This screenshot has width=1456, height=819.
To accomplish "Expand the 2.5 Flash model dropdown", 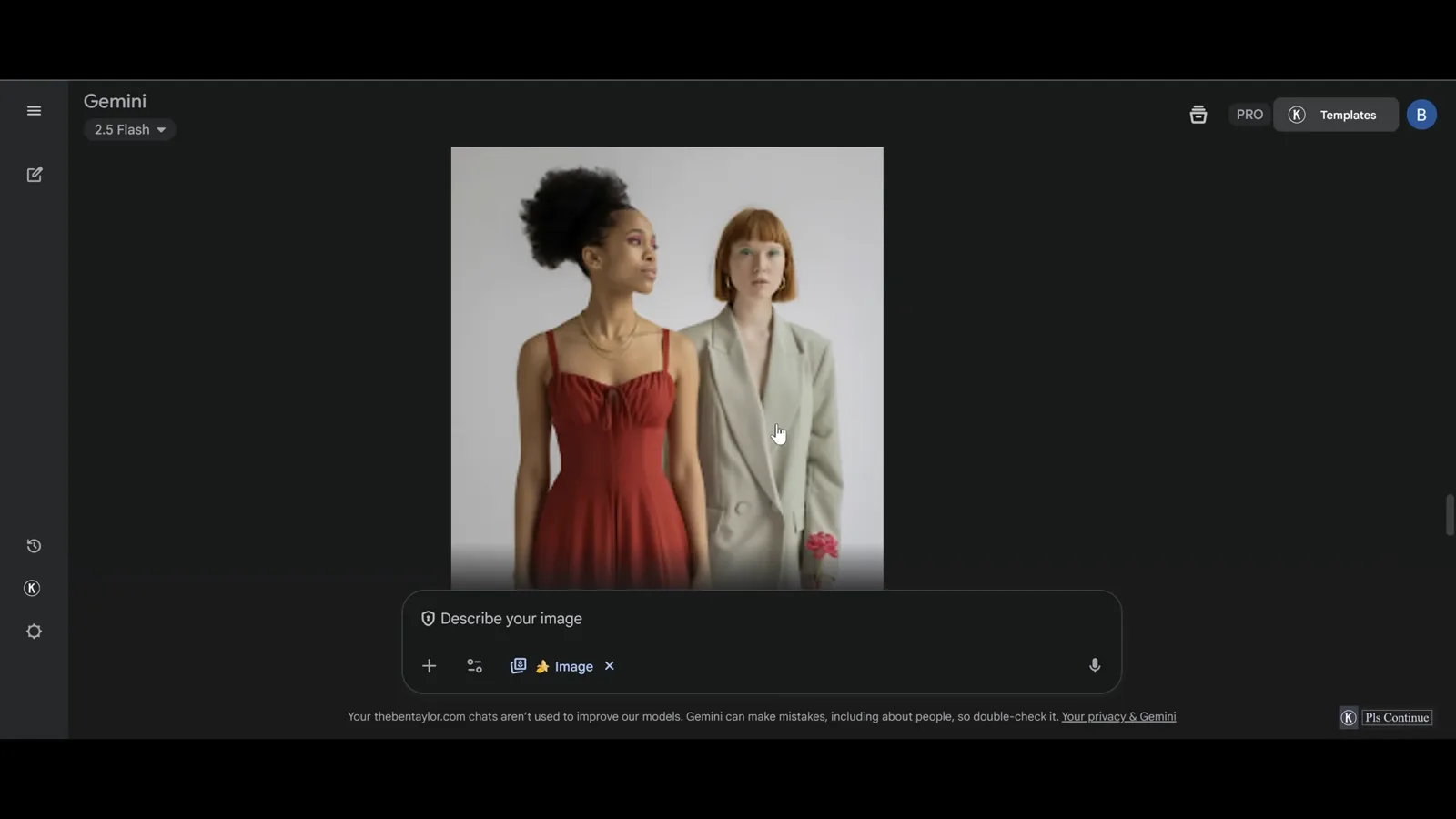I will point(130,130).
